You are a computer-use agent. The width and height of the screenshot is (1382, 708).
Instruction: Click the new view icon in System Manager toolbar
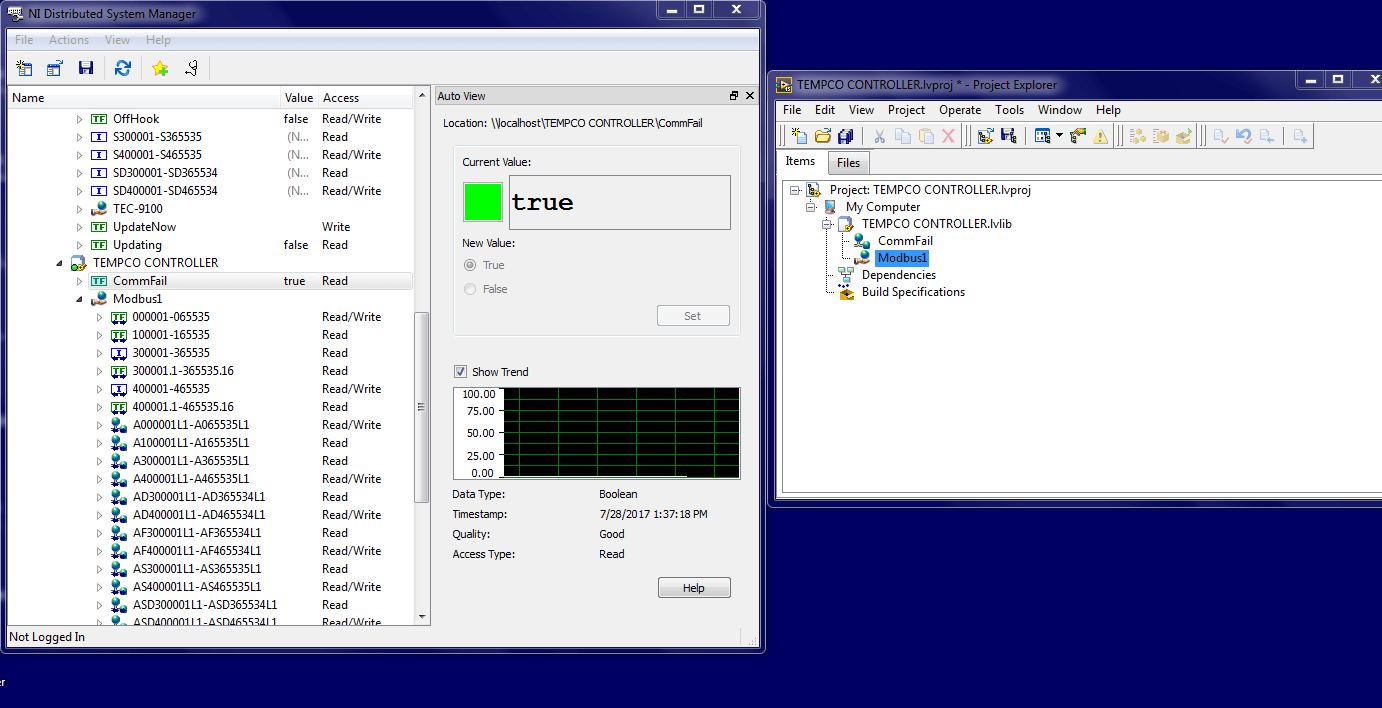(25, 68)
